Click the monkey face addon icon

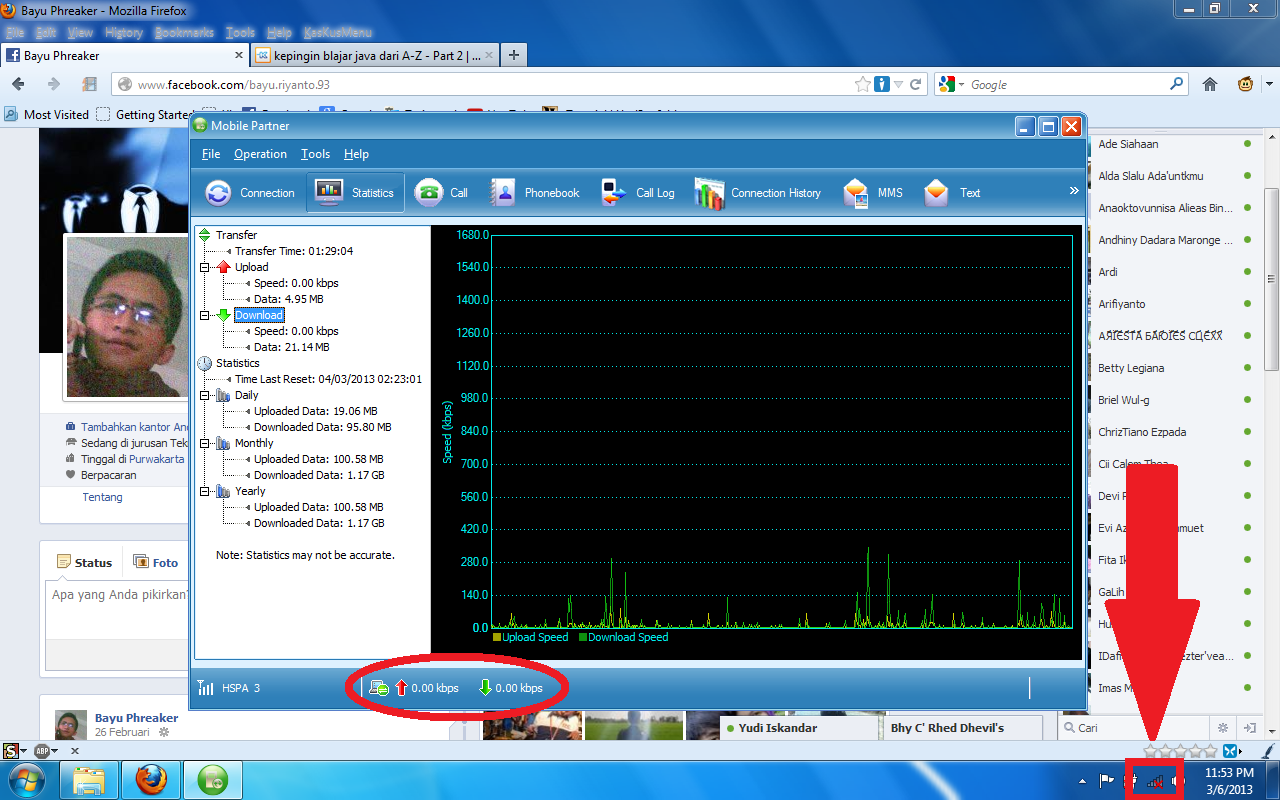(x=1246, y=85)
